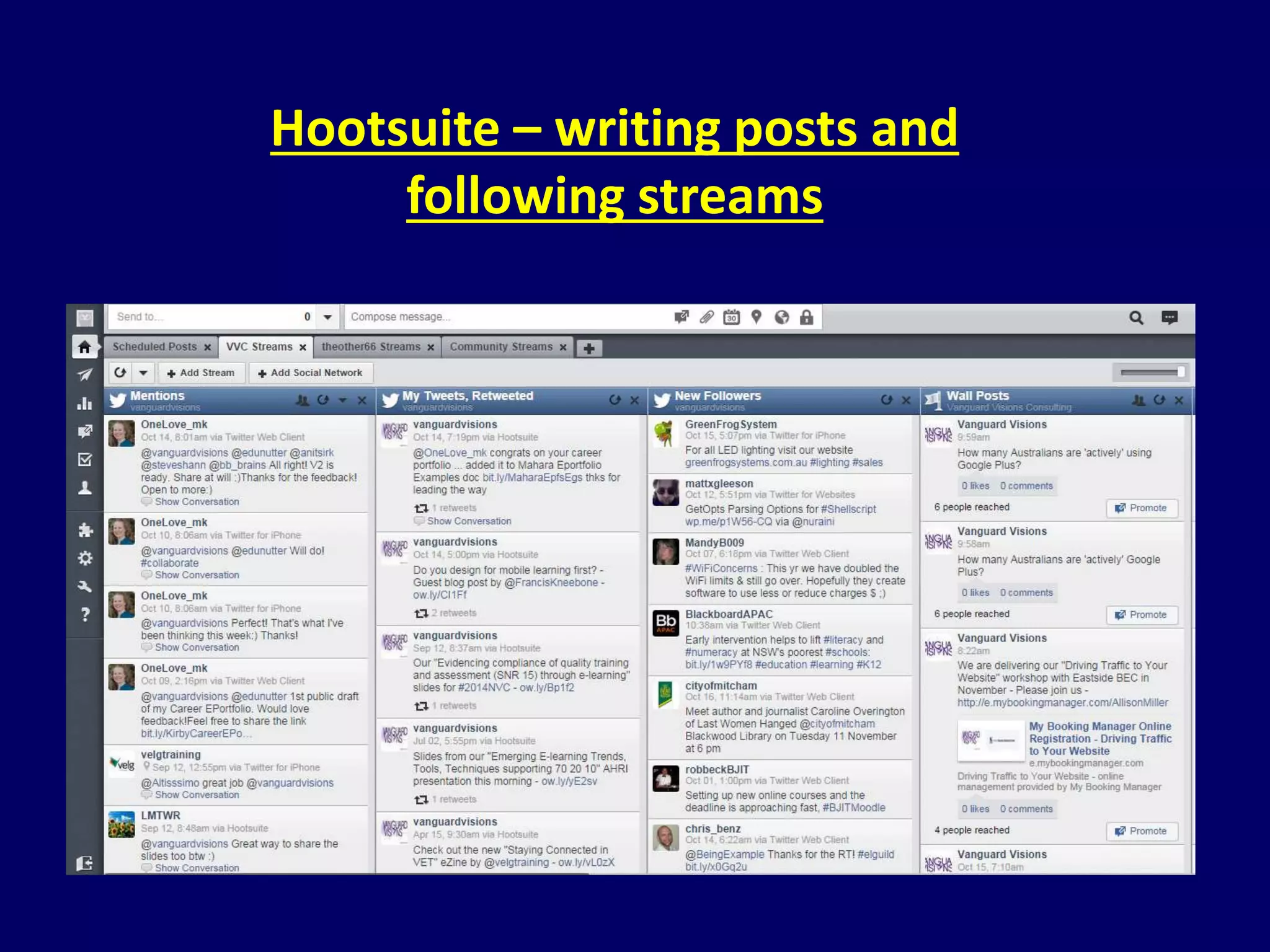Select the VVC Streams tab
Viewport: 1270px width, 952px height.
coord(259,347)
